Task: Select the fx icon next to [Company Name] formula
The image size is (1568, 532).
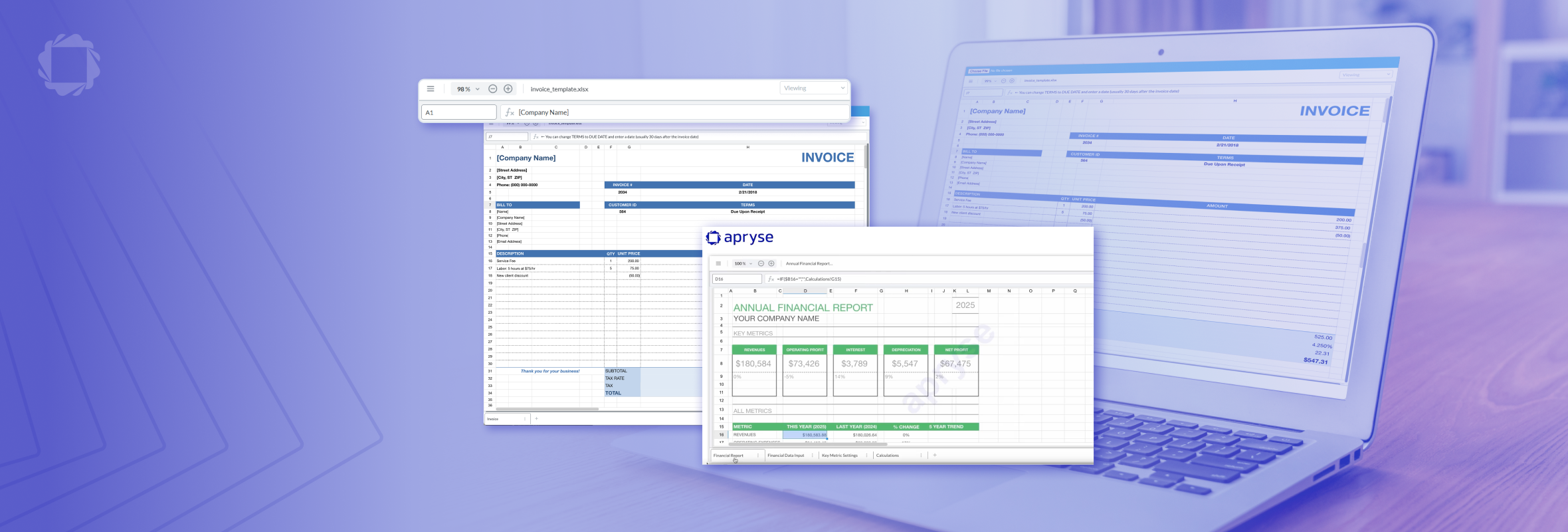Action: pos(510,112)
